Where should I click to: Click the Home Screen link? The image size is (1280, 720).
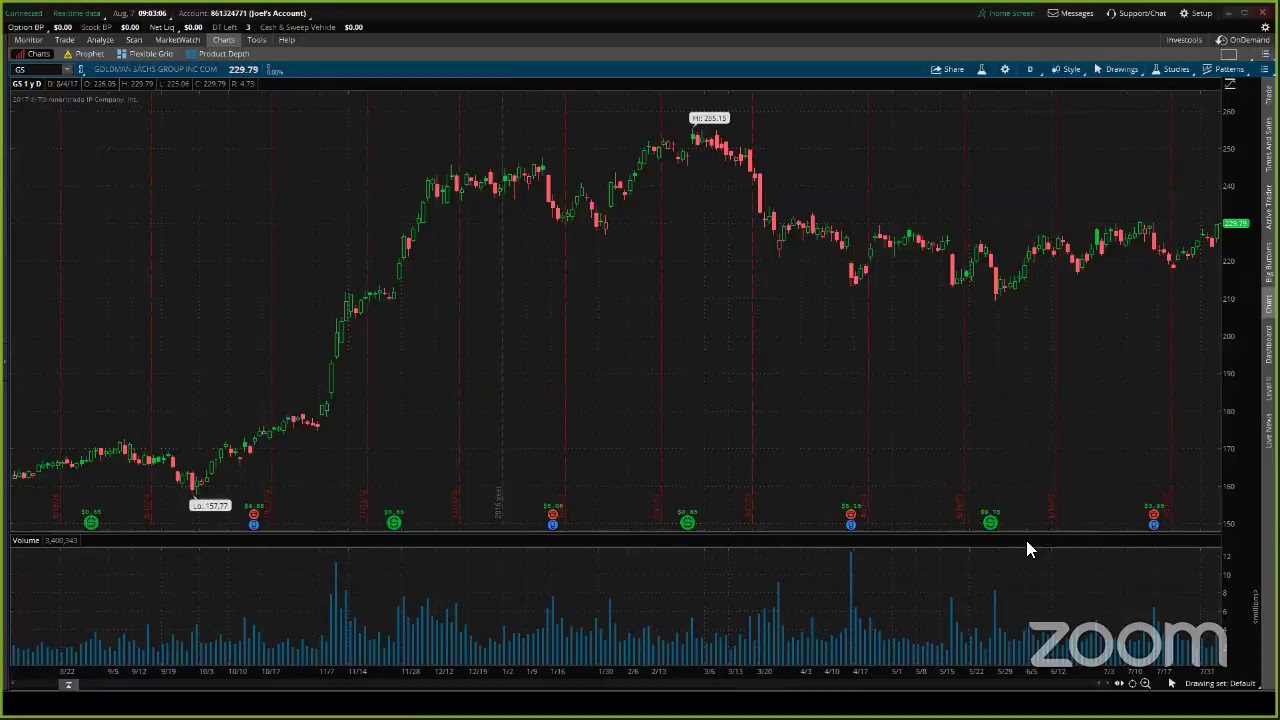point(1006,13)
